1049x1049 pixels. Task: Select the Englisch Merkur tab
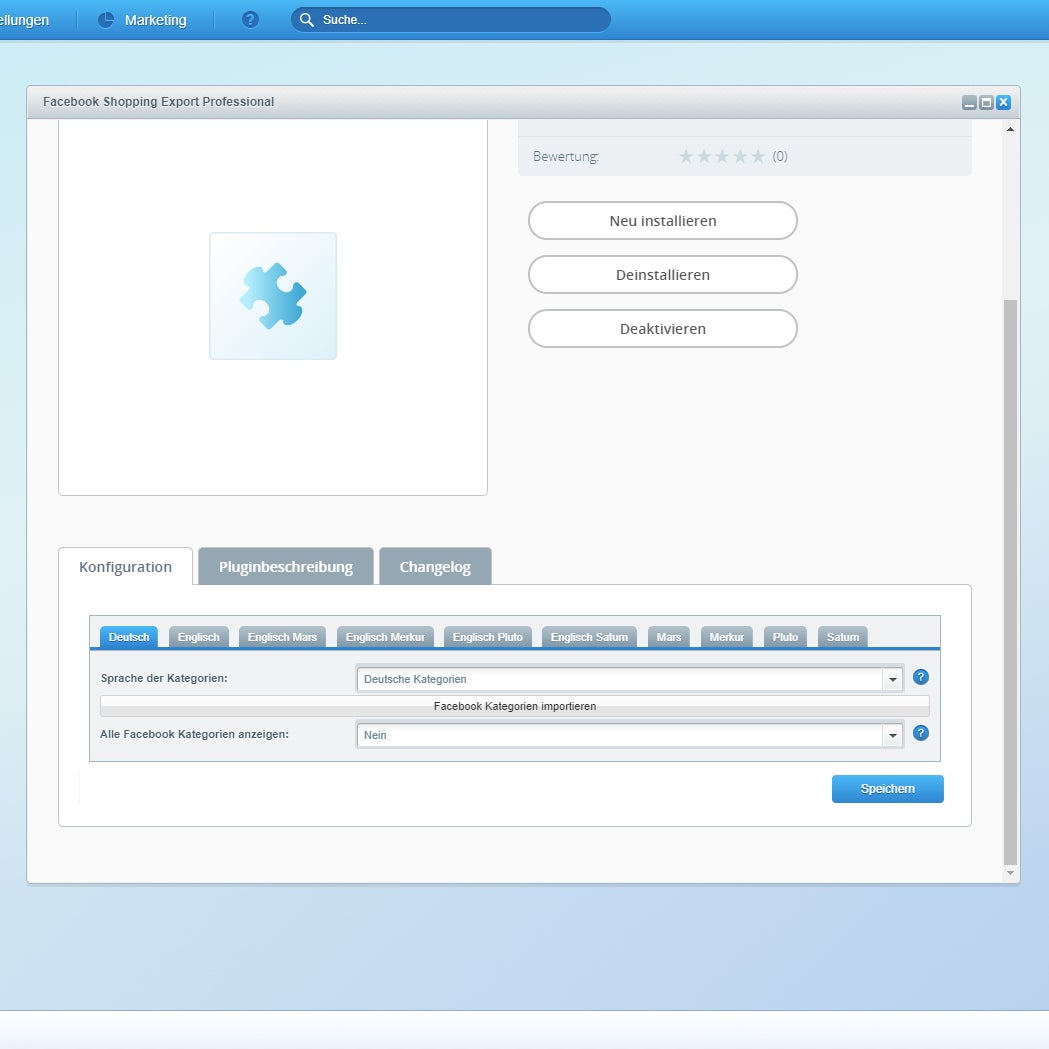[385, 637]
